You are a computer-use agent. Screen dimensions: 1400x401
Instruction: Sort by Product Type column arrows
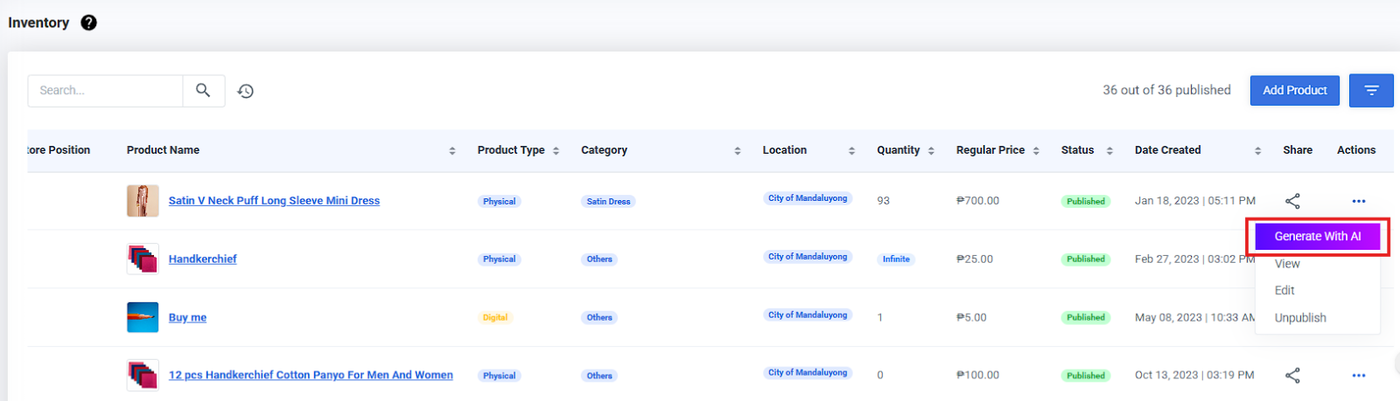556,151
